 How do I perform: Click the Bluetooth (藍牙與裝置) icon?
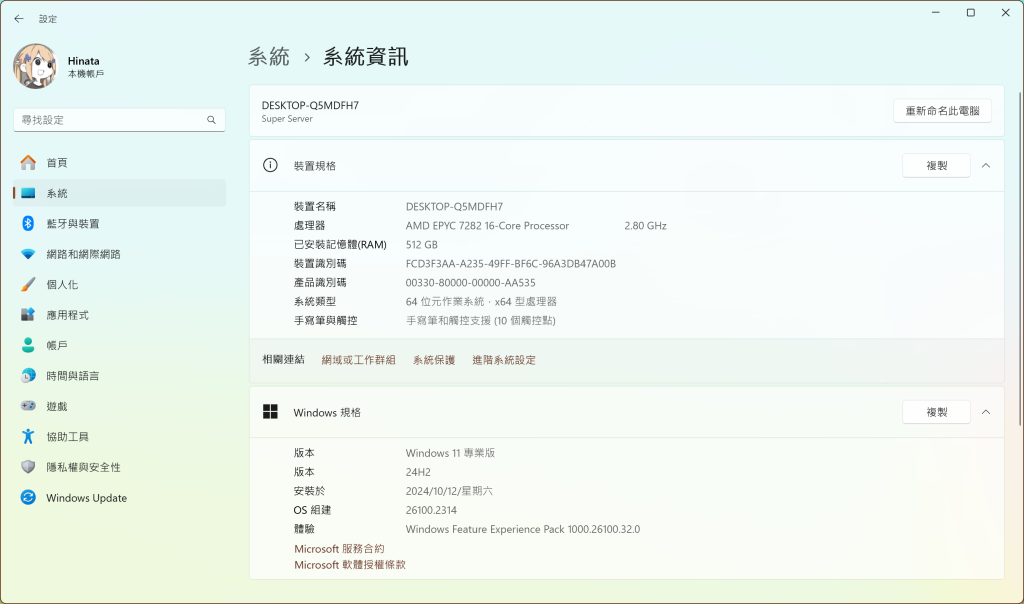point(28,223)
